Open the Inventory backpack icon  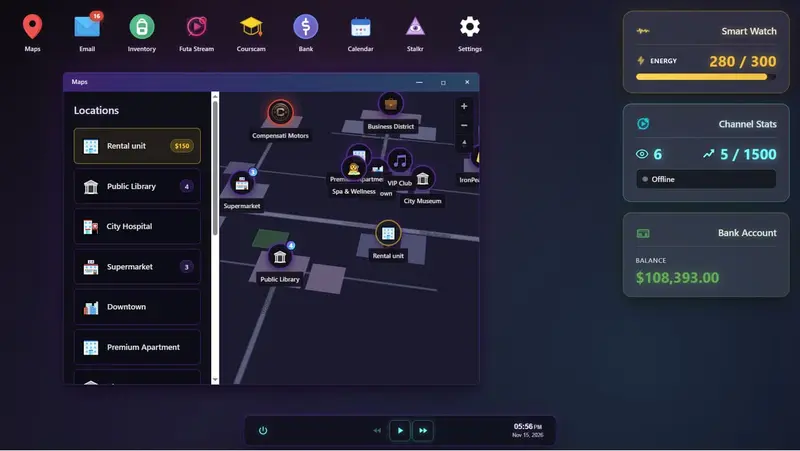tap(142, 27)
